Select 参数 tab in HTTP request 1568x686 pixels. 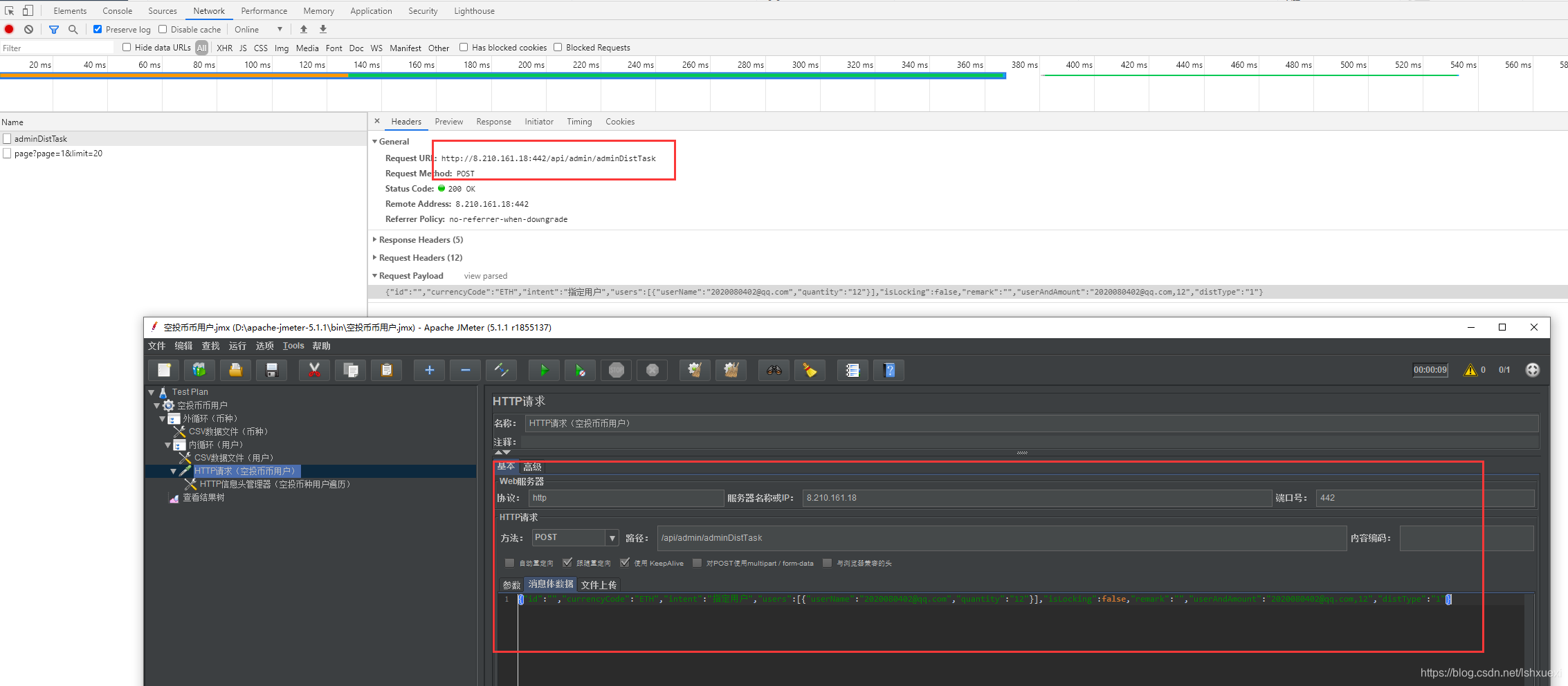(511, 585)
